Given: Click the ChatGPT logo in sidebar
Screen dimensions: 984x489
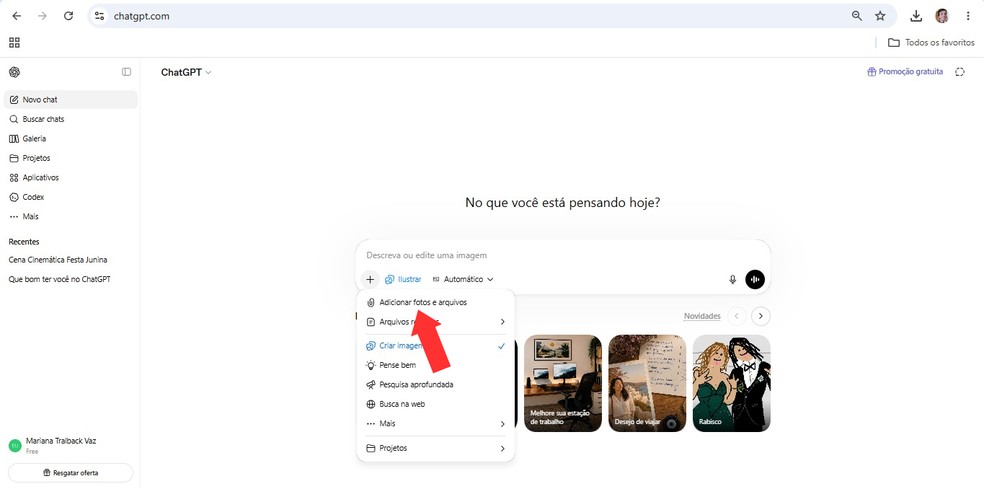Looking at the screenshot, I should (x=14, y=72).
